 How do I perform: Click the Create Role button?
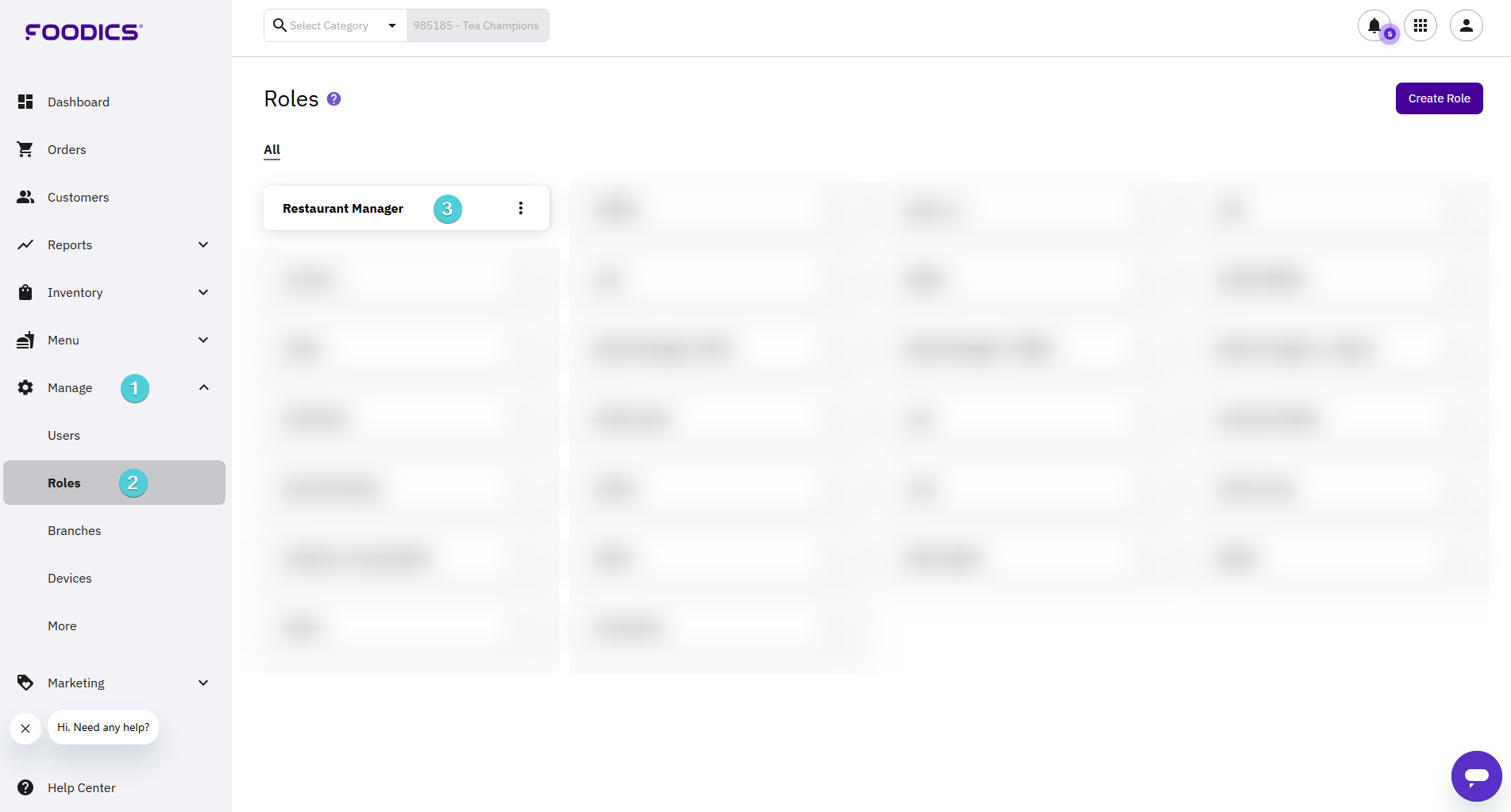pos(1439,98)
